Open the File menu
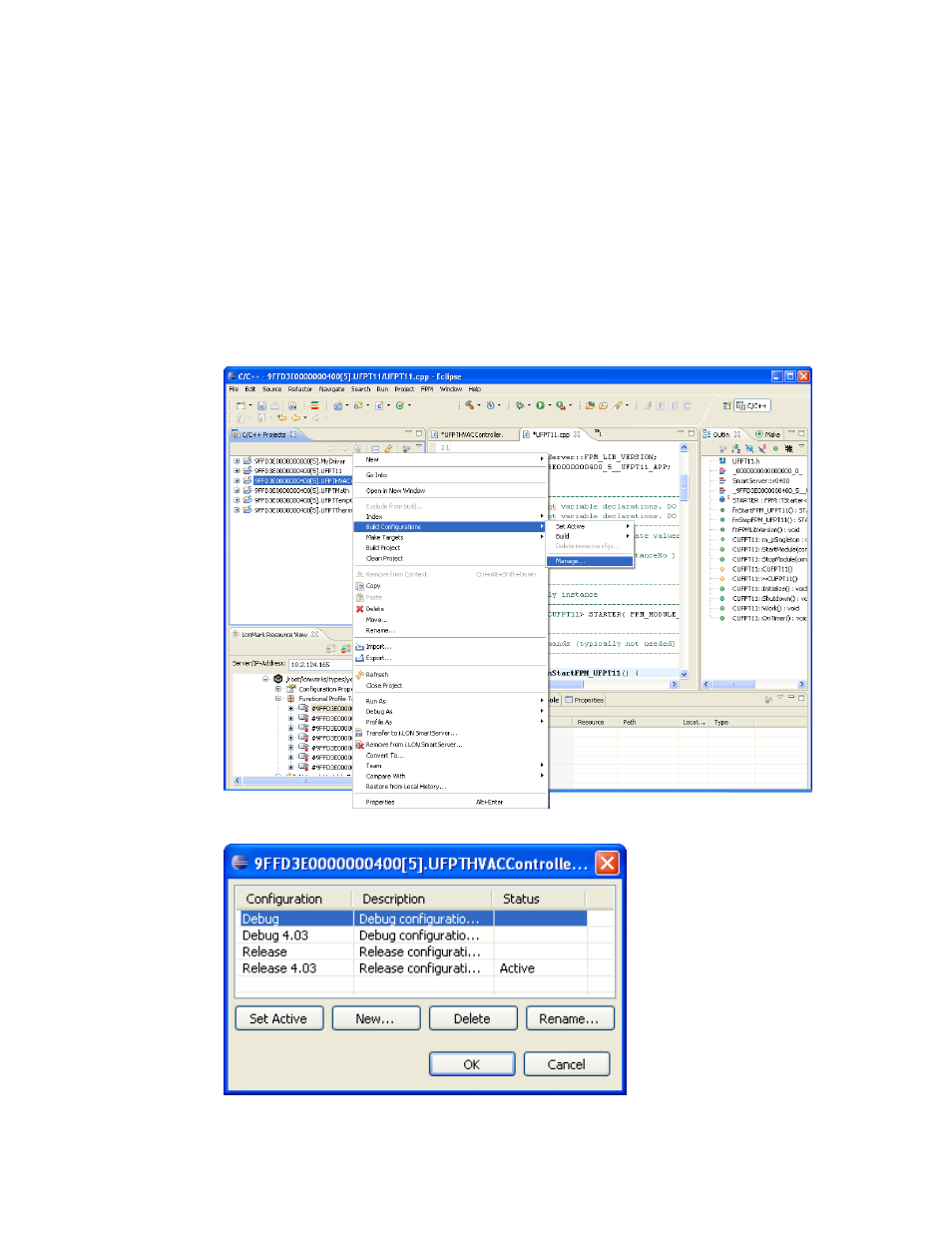 pos(234,389)
